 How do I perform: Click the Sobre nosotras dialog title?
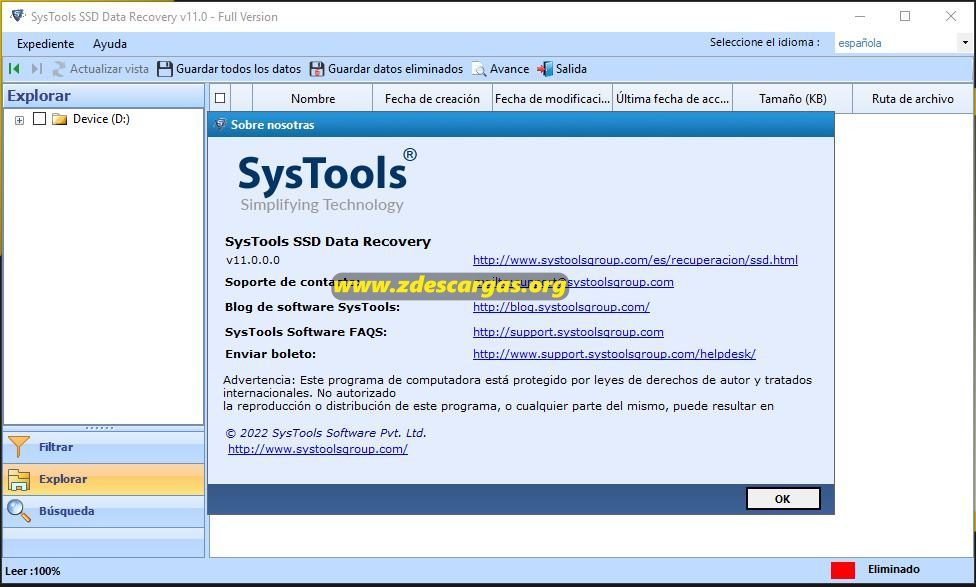272,124
